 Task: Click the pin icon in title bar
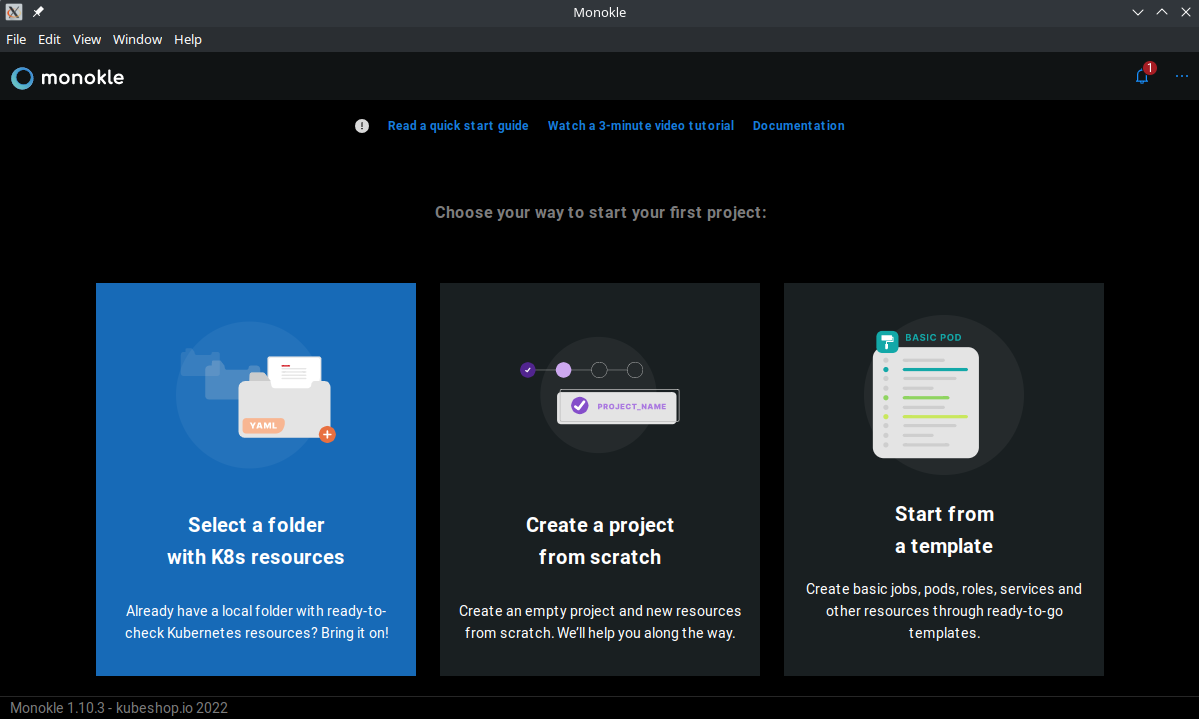(x=38, y=12)
